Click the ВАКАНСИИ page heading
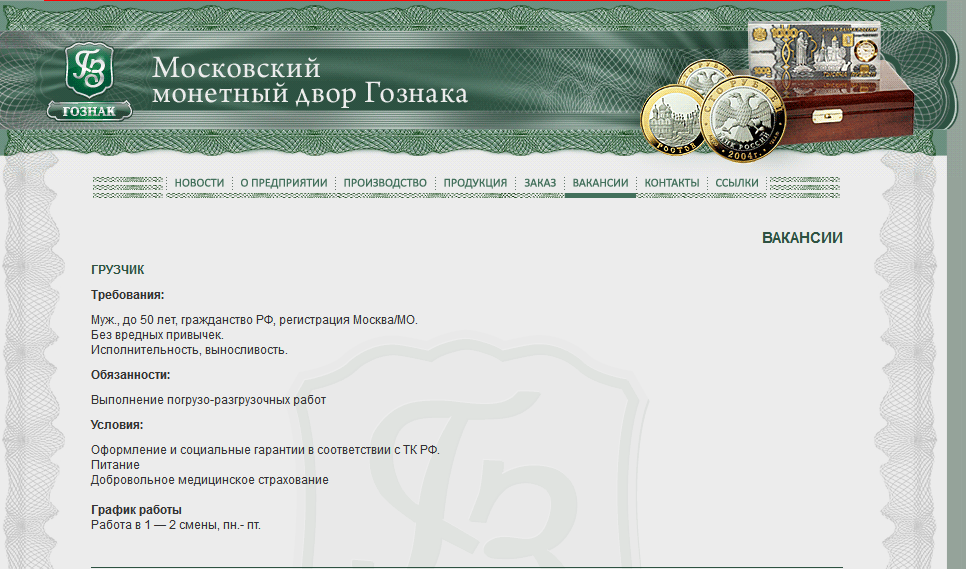 (802, 238)
